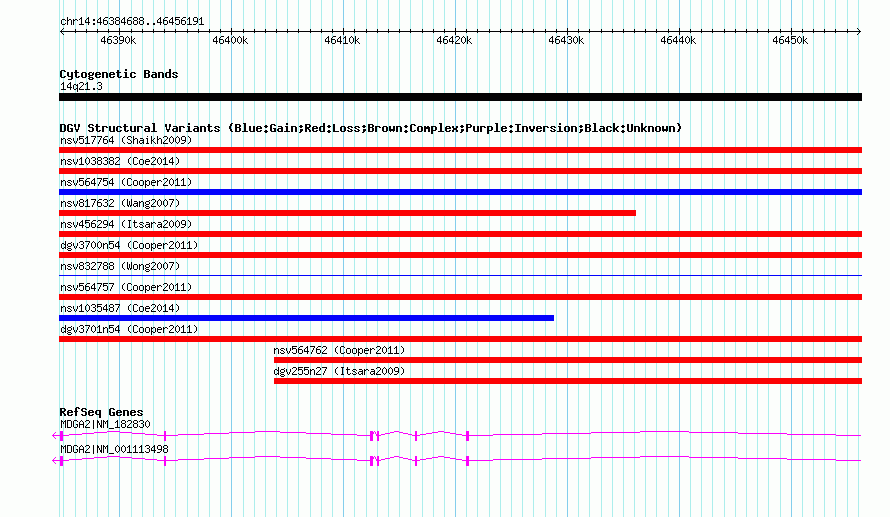Click the red bar under dgv3700n54
The height and width of the screenshot is (517, 890).
pyautogui.click(x=460, y=255)
